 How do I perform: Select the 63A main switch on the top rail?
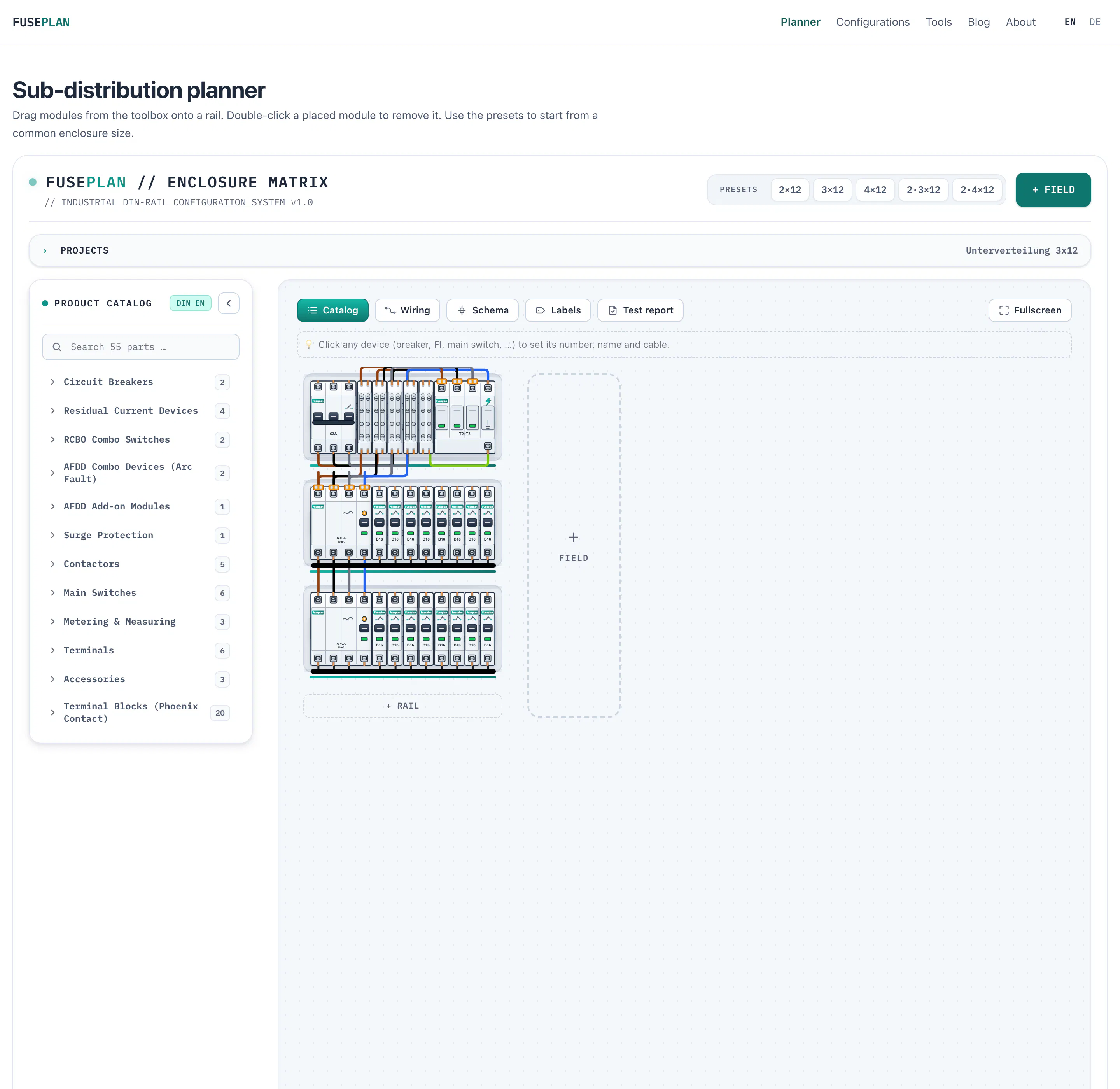click(x=334, y=417)
